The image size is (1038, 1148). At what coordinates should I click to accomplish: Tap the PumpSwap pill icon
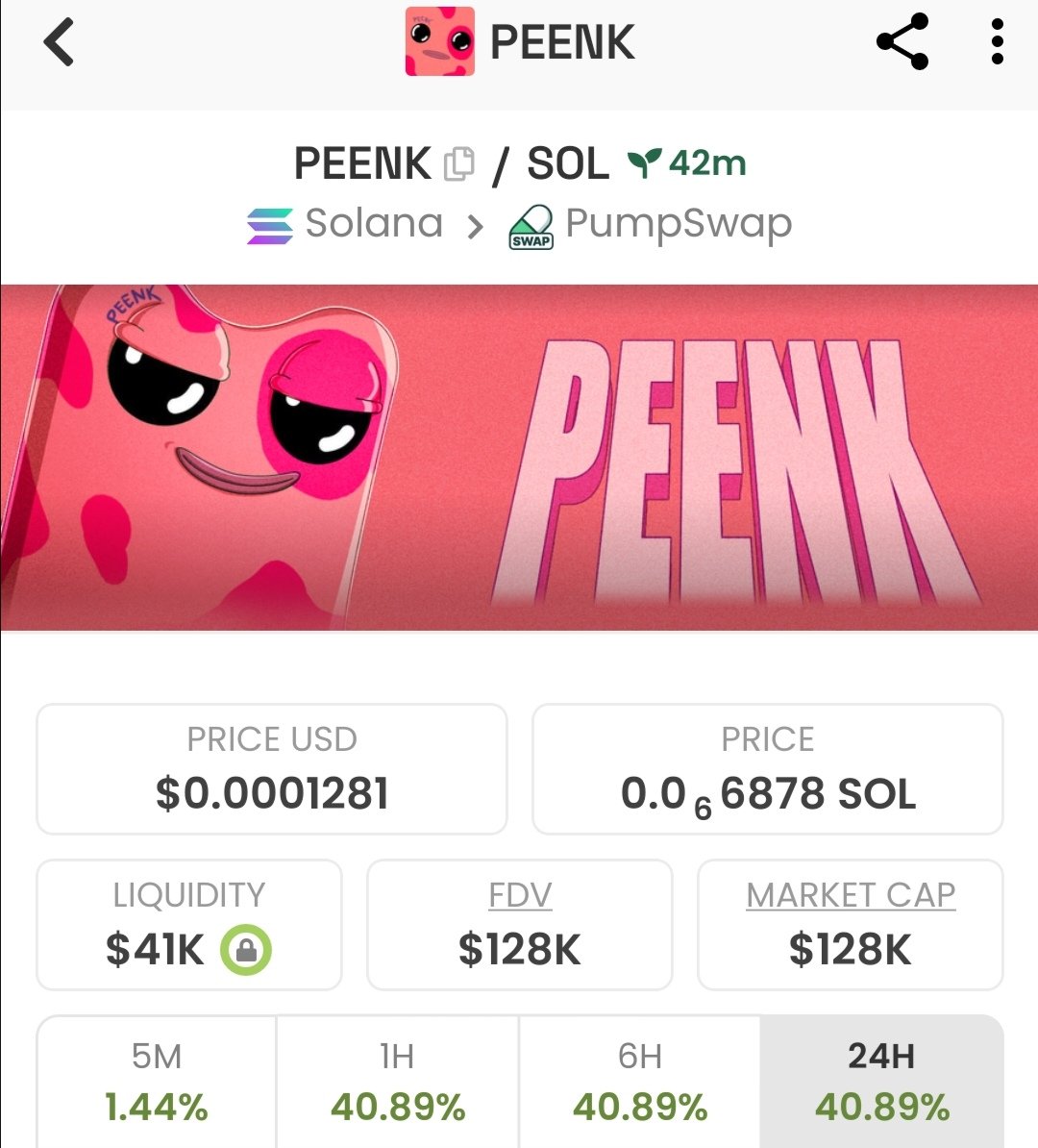[531, 227]
